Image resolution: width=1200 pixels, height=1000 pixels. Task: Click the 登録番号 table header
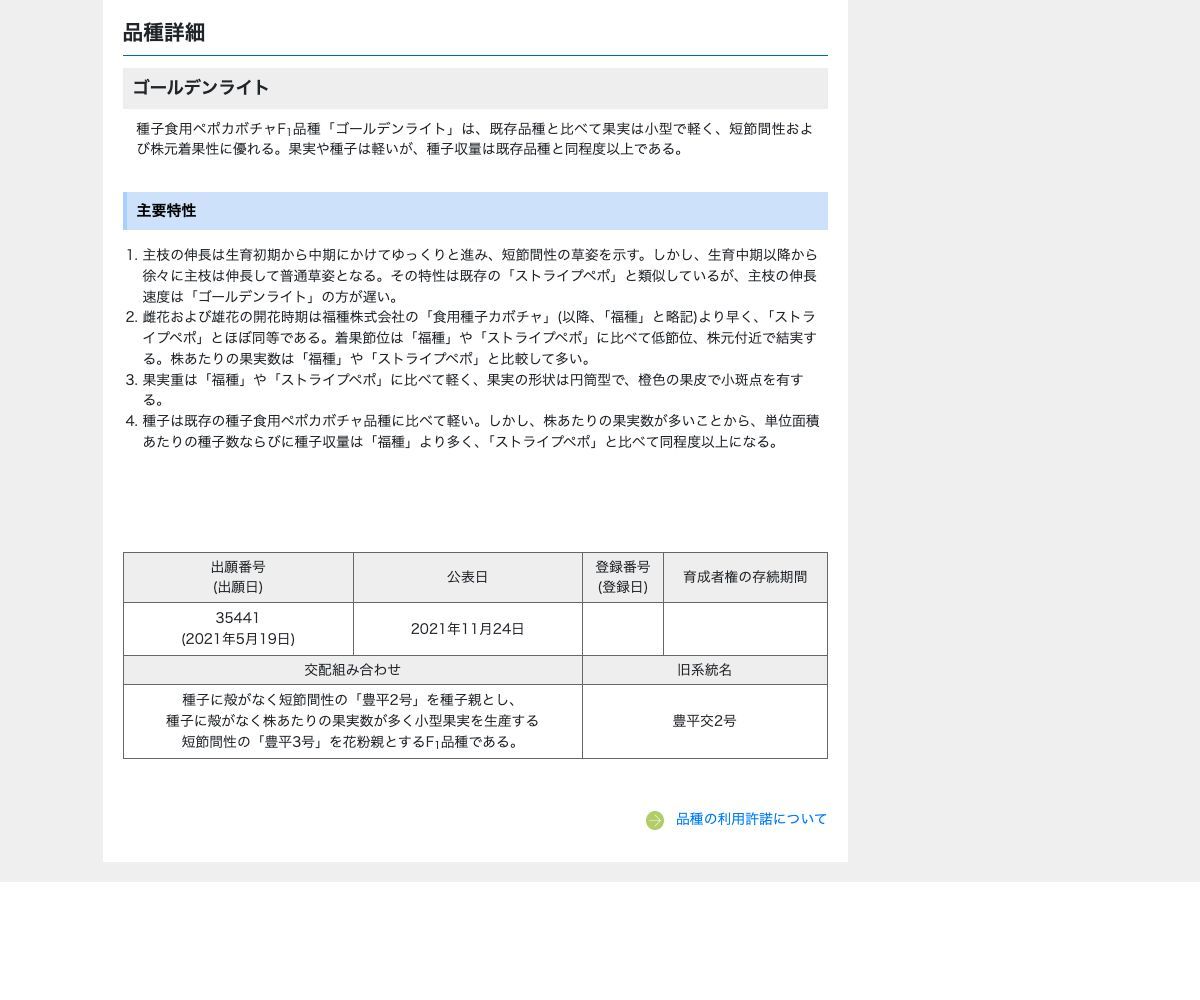(623, 577)
